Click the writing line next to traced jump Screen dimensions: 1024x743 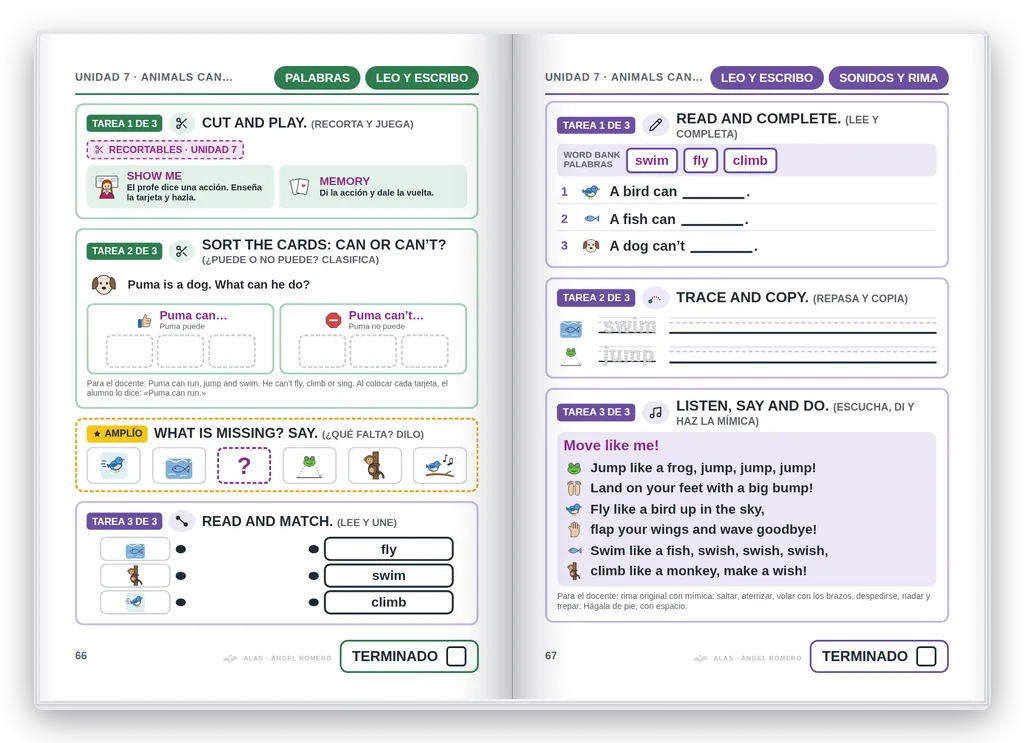[x=803, y=356]
